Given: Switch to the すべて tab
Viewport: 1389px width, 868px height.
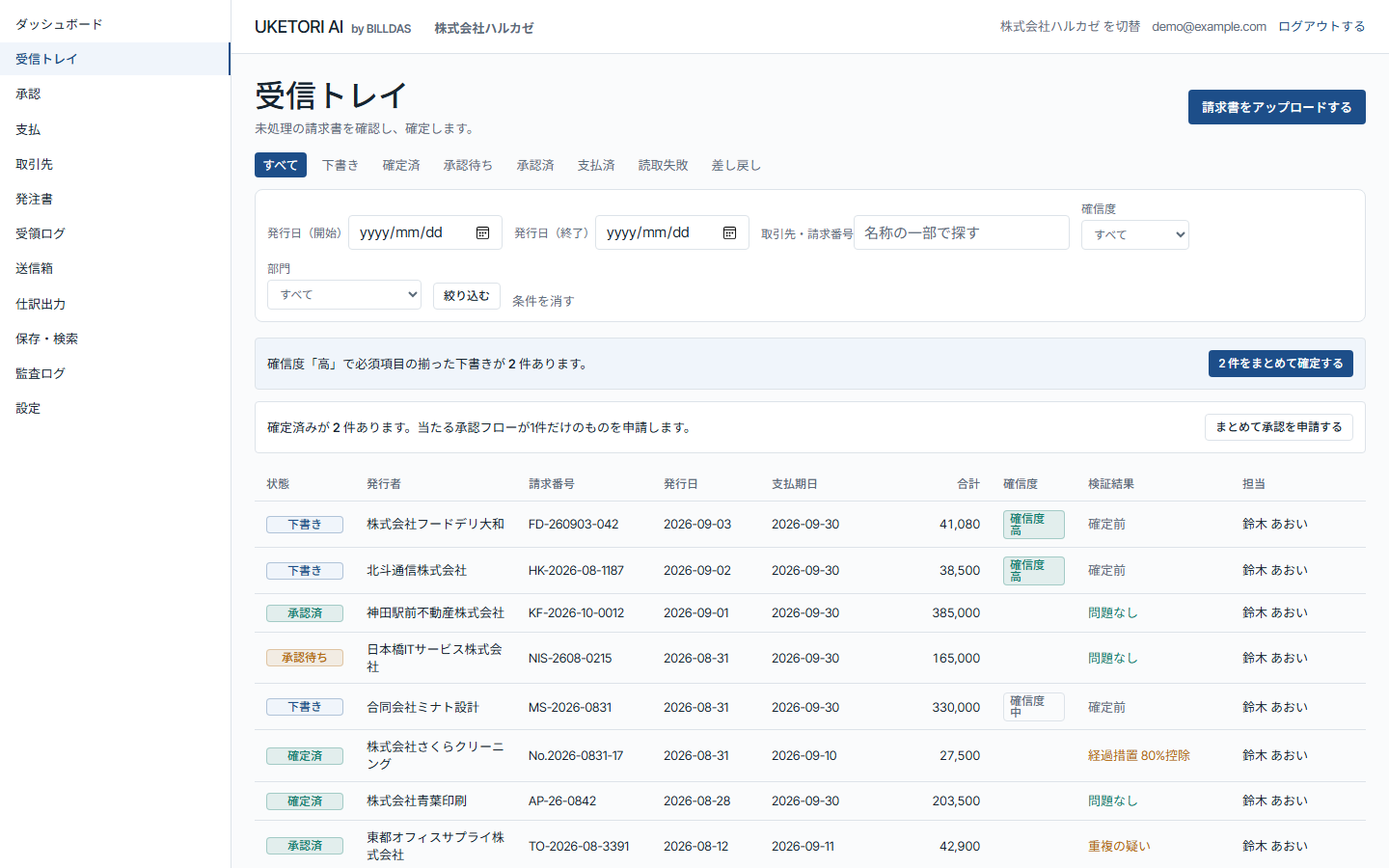Looking at the screenshot, I should [281, 165].
